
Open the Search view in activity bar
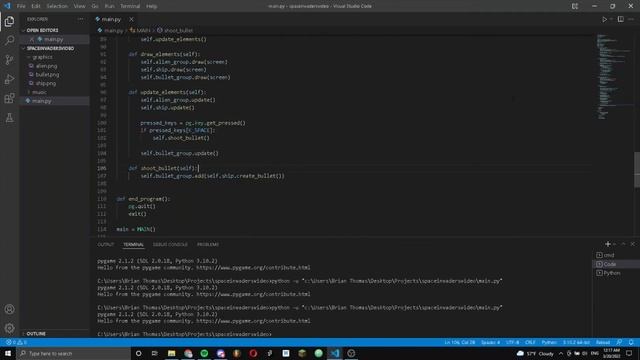click(x=9, y=40)
